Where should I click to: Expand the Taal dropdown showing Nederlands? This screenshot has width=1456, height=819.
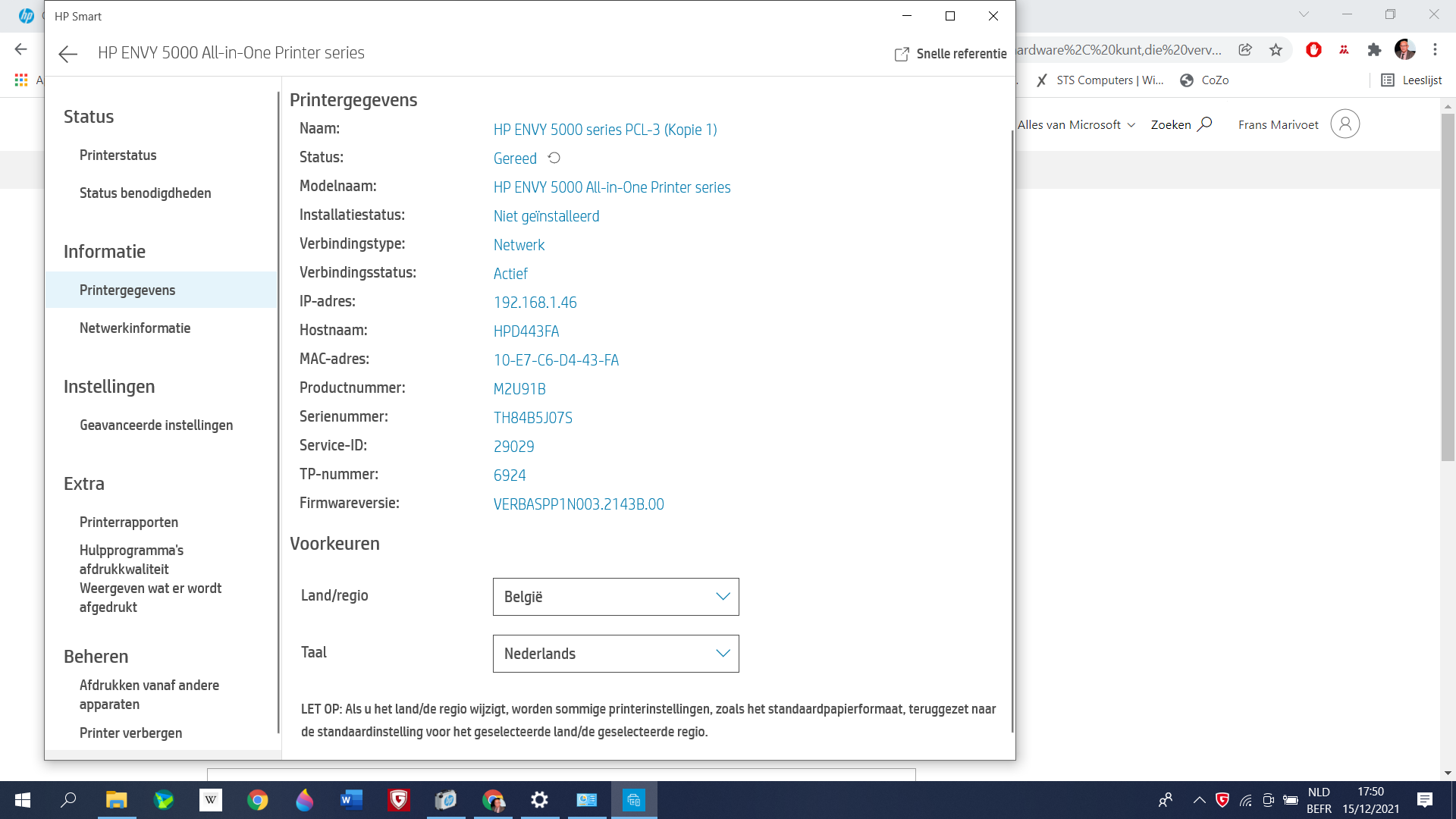tap(616, 654)
